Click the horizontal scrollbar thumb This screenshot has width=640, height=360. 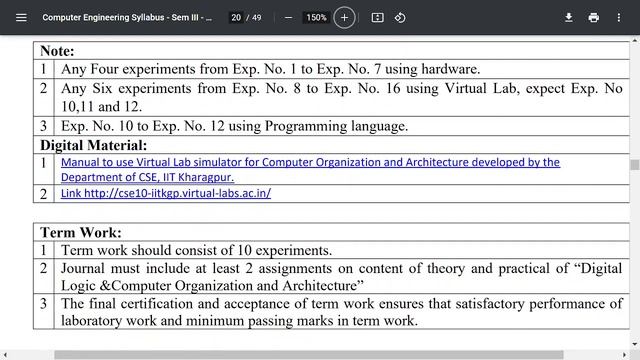click(309, 355)
